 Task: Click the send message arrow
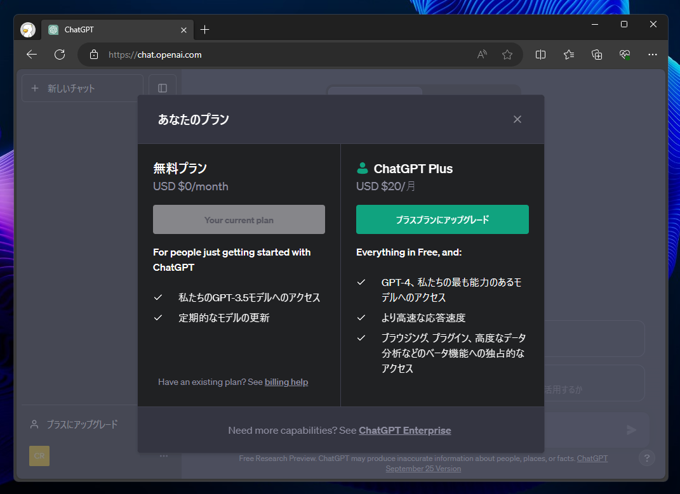tap(631, 429)
